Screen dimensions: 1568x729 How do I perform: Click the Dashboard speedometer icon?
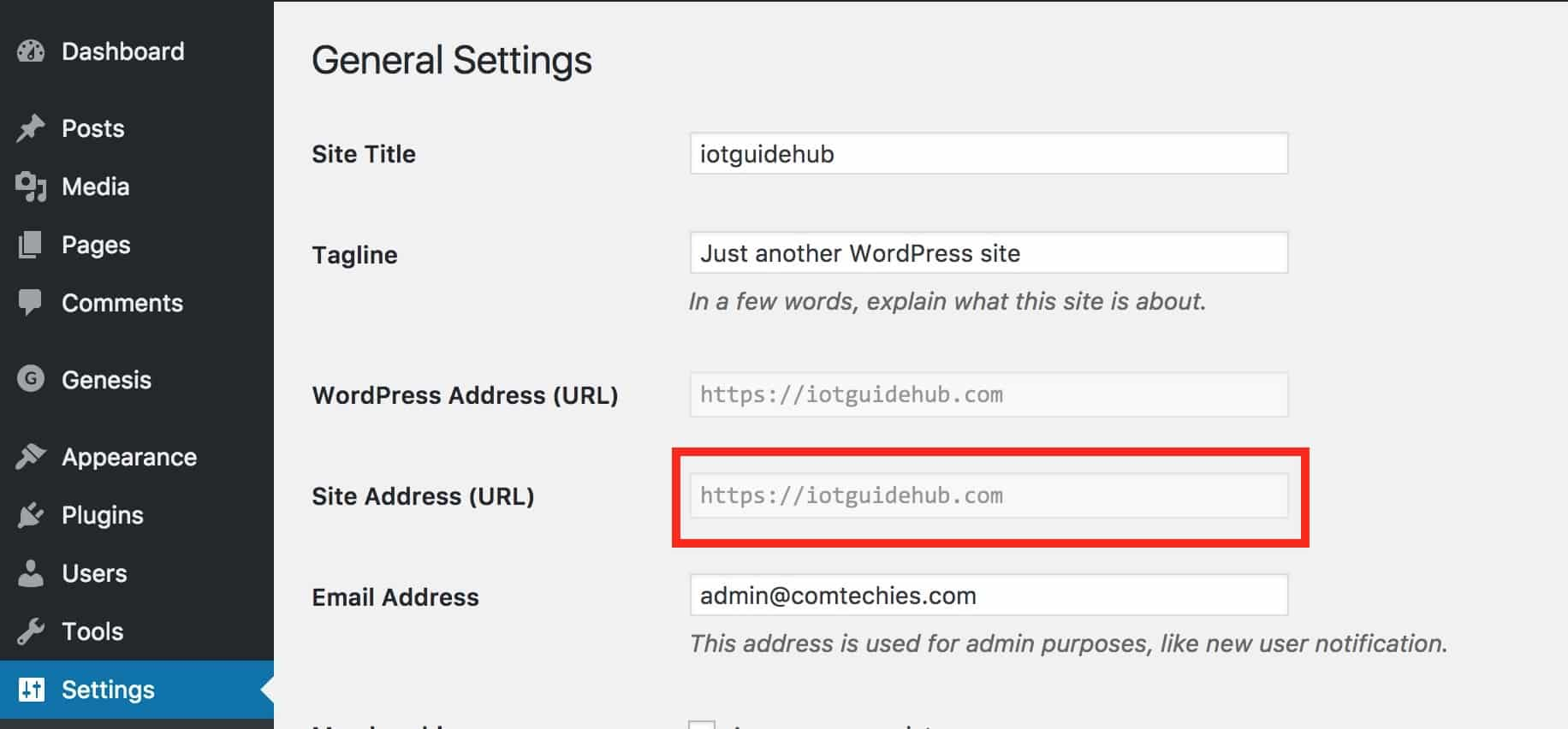pos(30,51)
